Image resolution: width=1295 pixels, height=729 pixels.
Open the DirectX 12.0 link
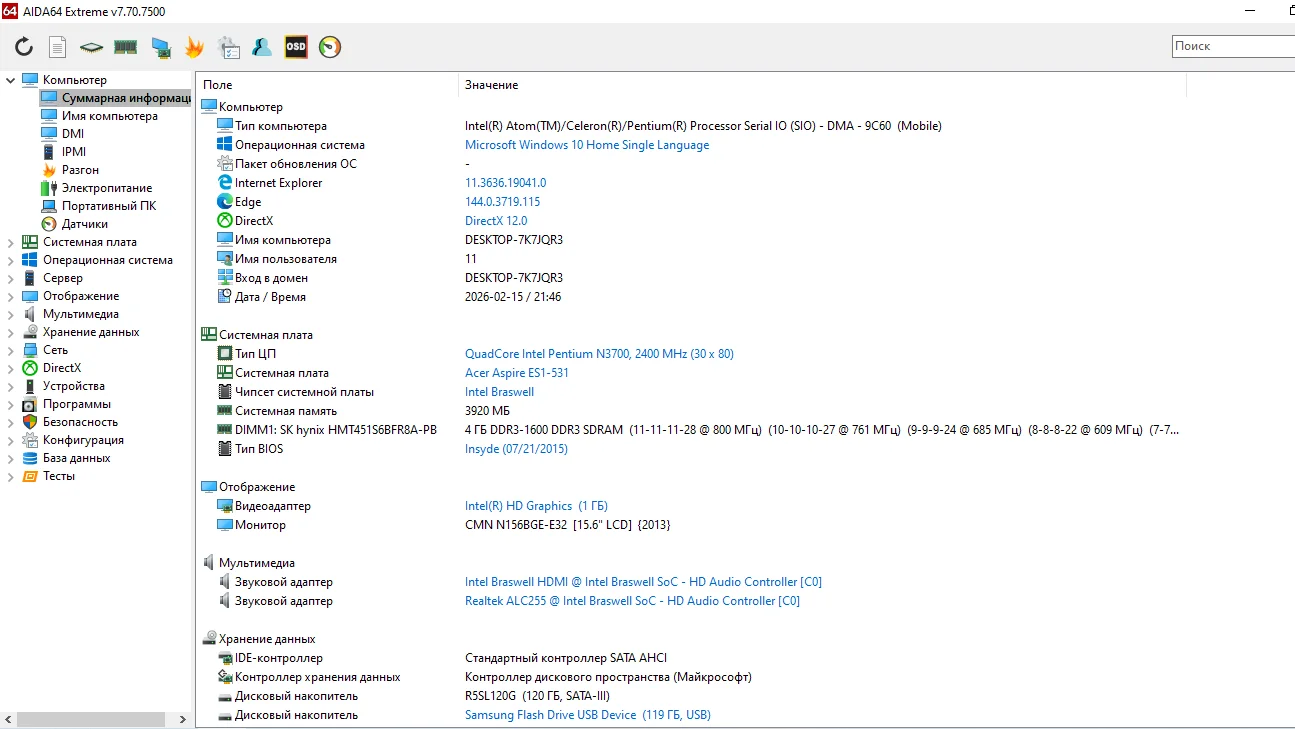(496, 221)
